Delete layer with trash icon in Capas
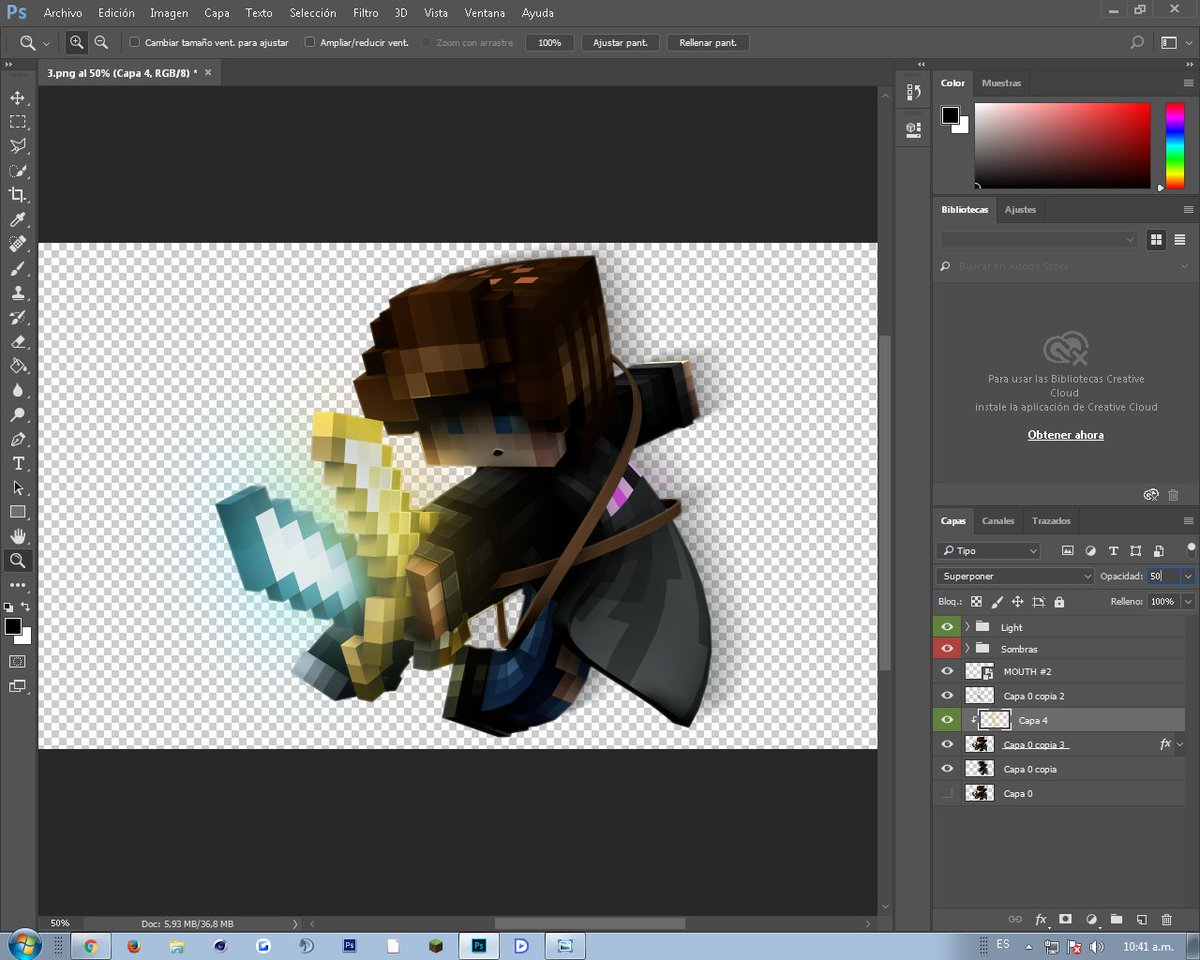 (x=1166, y=919)
